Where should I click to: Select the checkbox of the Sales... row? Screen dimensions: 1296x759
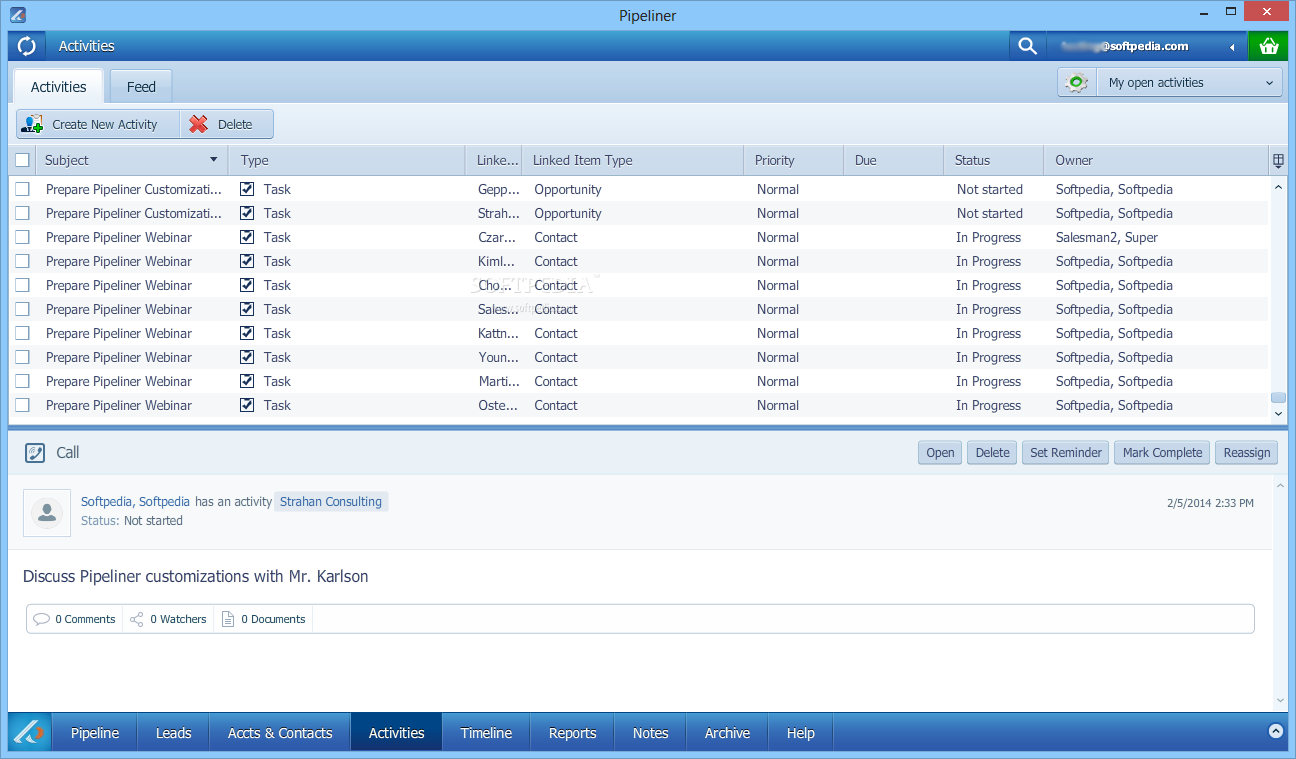coord(22,309)
